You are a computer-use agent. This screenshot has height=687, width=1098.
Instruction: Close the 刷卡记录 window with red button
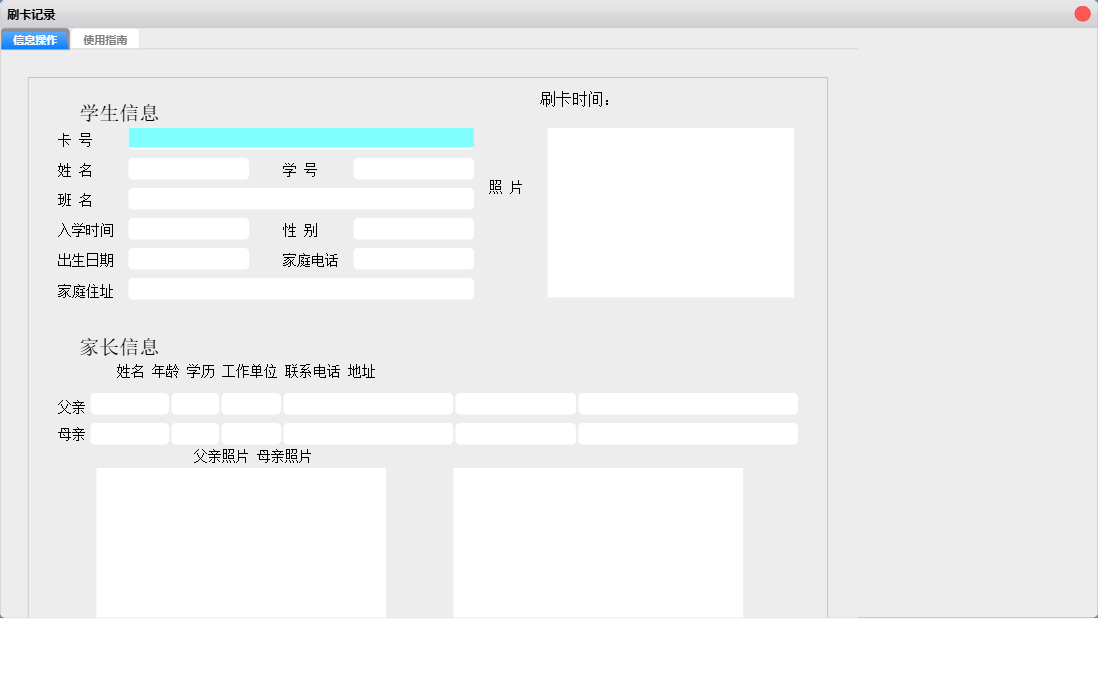(1082, 14)
